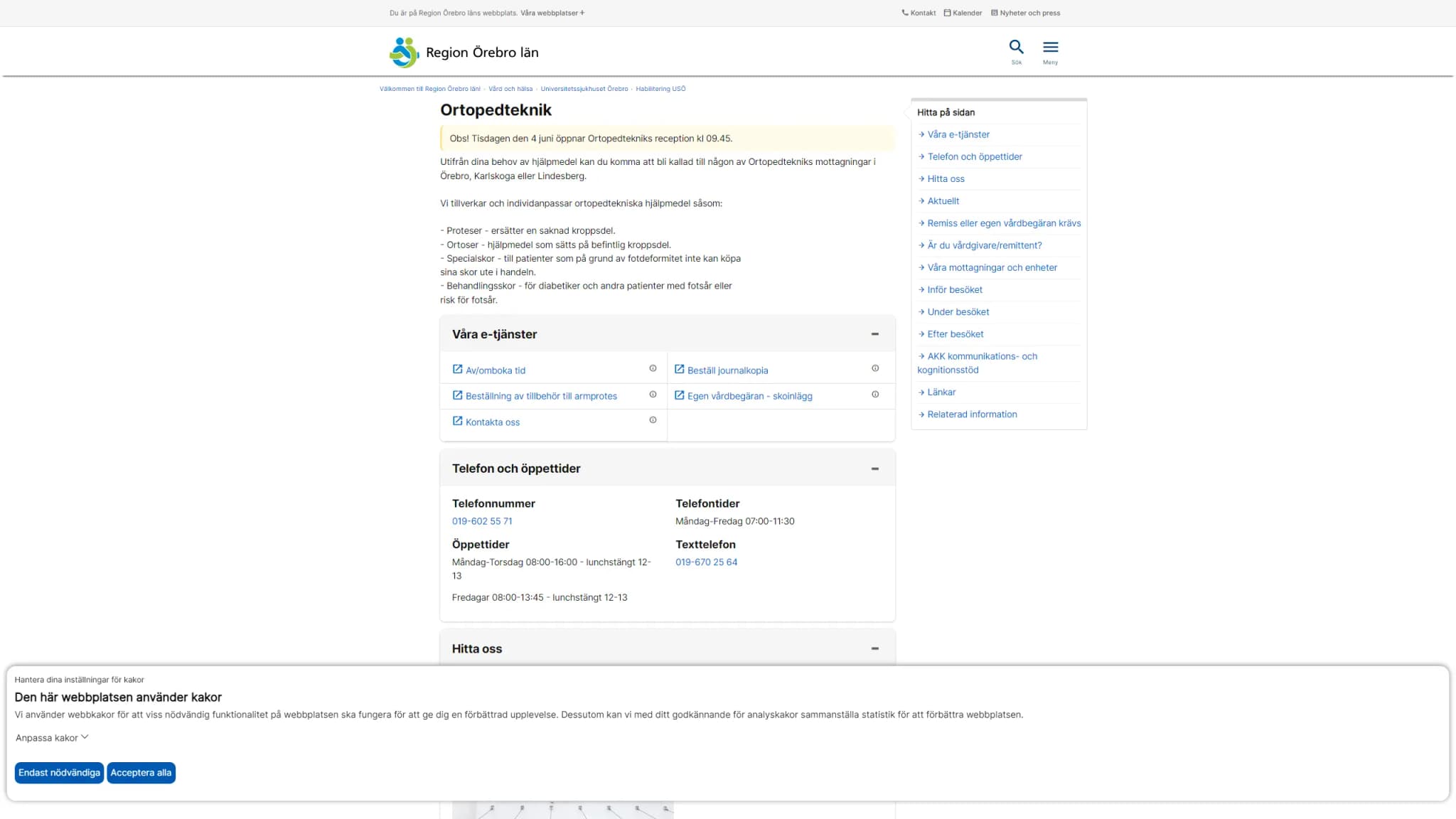
Task: Click info icon beside Egen vårdbegäran - skoinlägg
Action: click(875, 395)
